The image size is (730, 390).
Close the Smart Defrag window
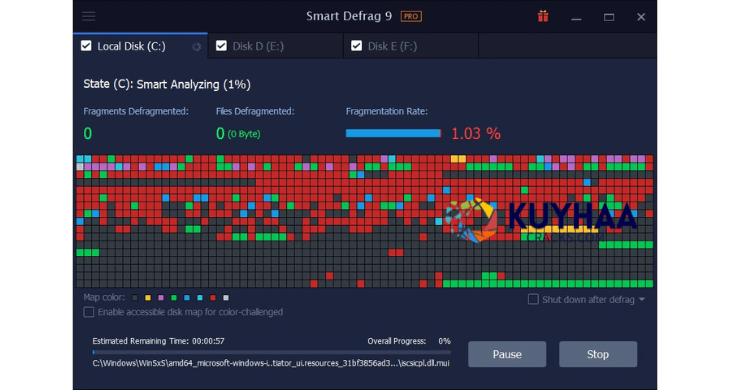pos(641,17)
